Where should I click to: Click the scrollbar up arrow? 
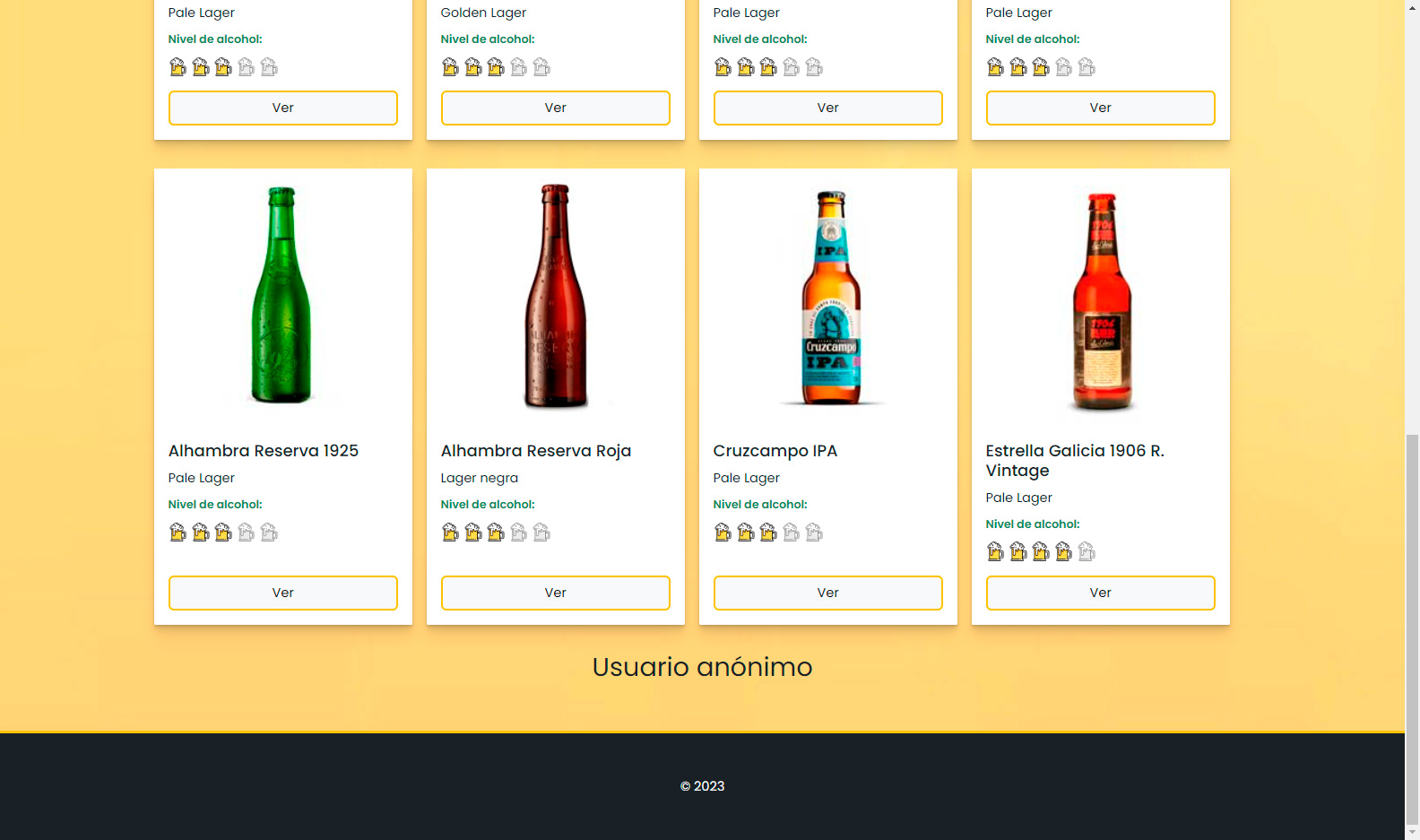[x=1413, y=6]
